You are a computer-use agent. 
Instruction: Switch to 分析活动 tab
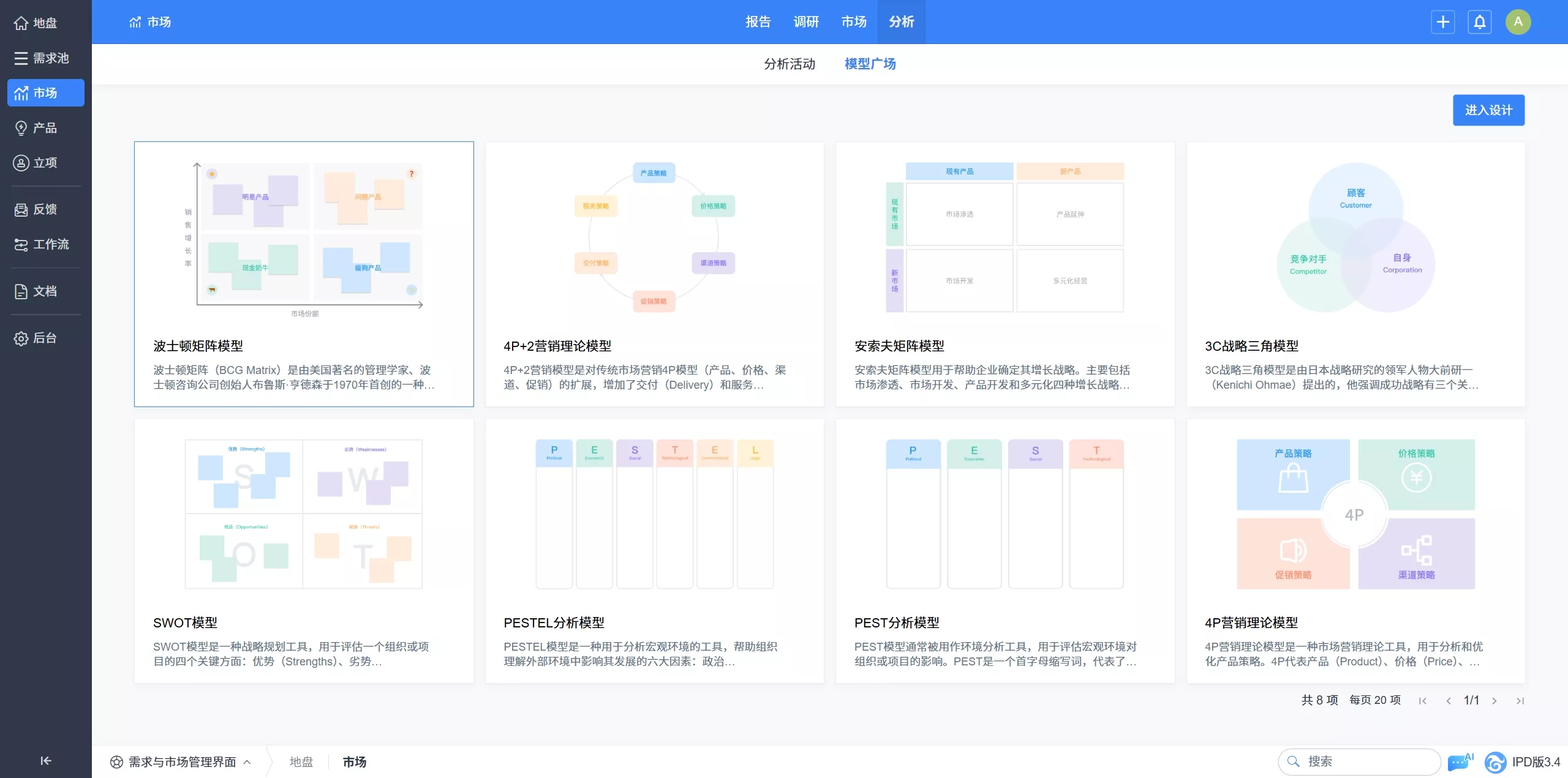click(x=789, y=64)
